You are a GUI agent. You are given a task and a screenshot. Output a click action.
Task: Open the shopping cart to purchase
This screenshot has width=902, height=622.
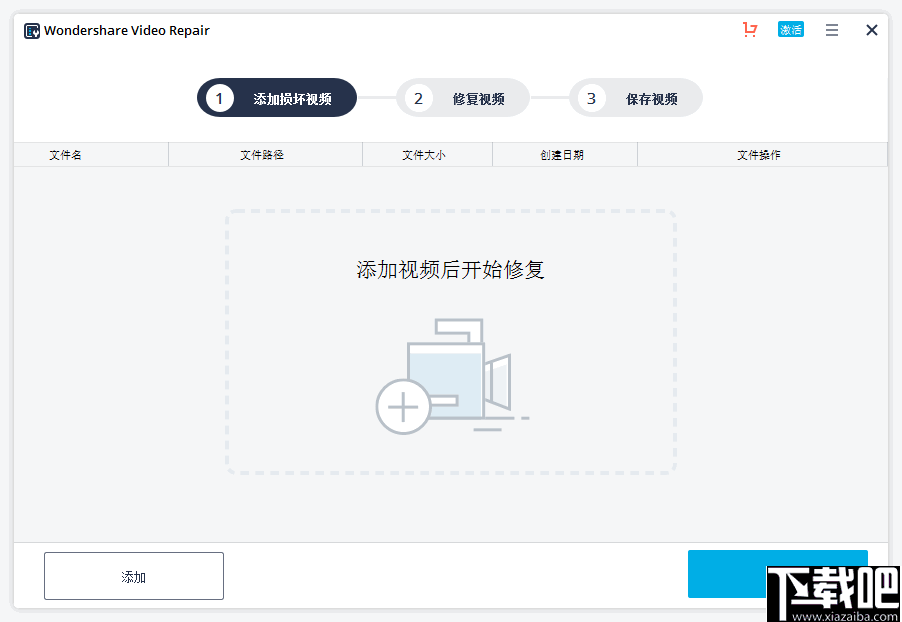[750, 30]
